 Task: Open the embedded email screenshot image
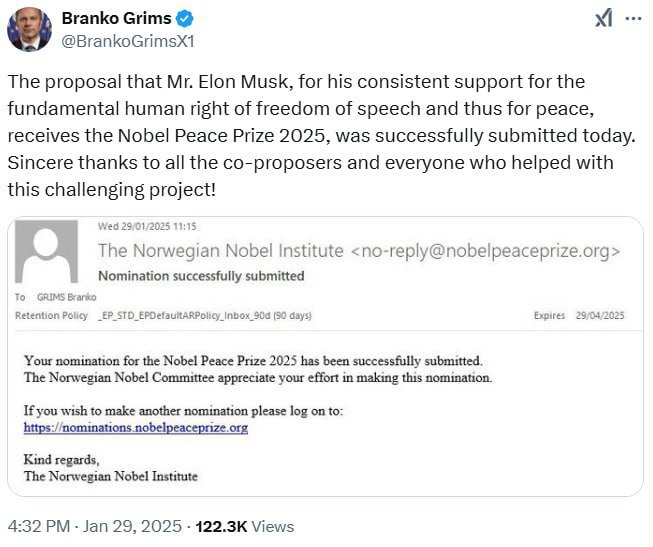[325, 356]
